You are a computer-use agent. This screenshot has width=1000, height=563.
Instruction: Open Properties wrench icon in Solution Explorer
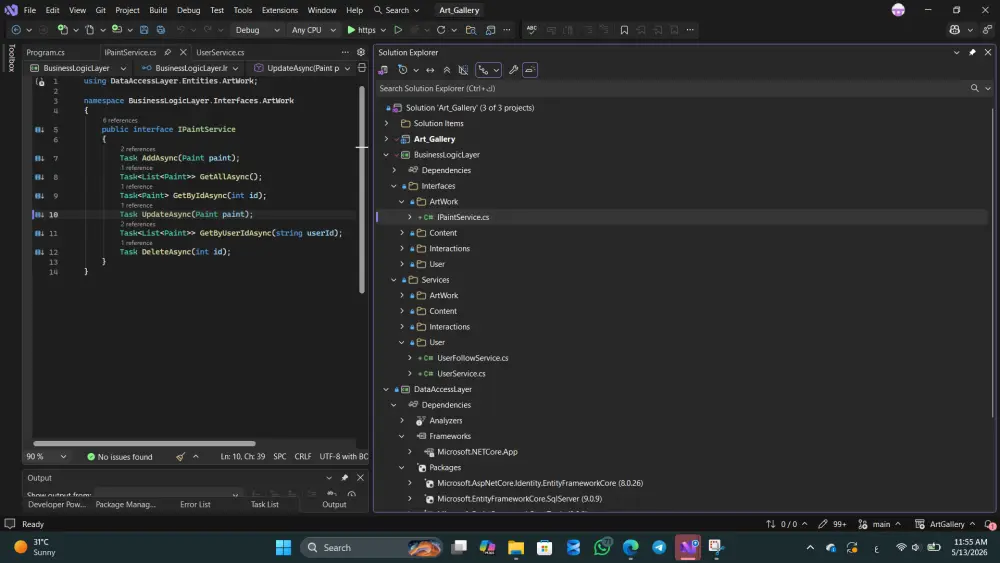click(513, 70)
